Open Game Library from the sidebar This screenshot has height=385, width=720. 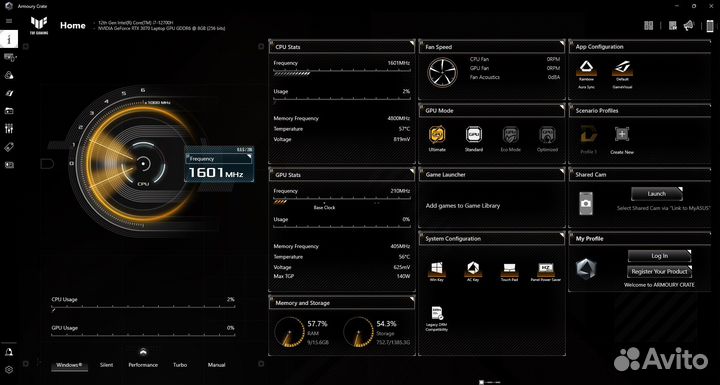click(x=9, y=111)
